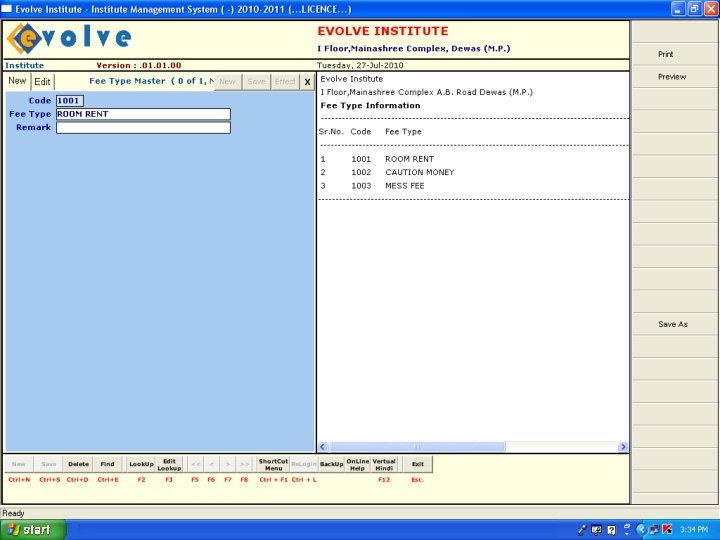720x540 pixels.
Task: Open the Windows start menu
Action: 32,529
